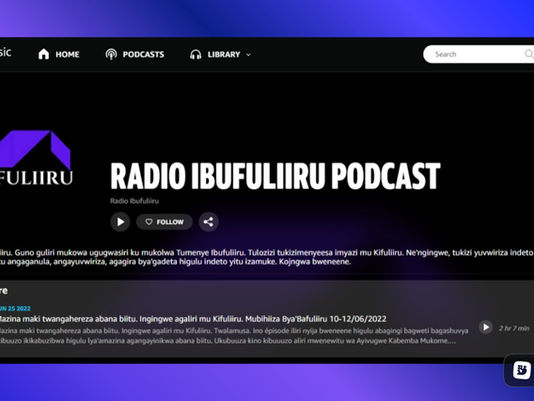Open the Podcasts section
Image resolution: width=534 pixels, height=401 pixels.
pyautogui.click(x=135, y=55)
